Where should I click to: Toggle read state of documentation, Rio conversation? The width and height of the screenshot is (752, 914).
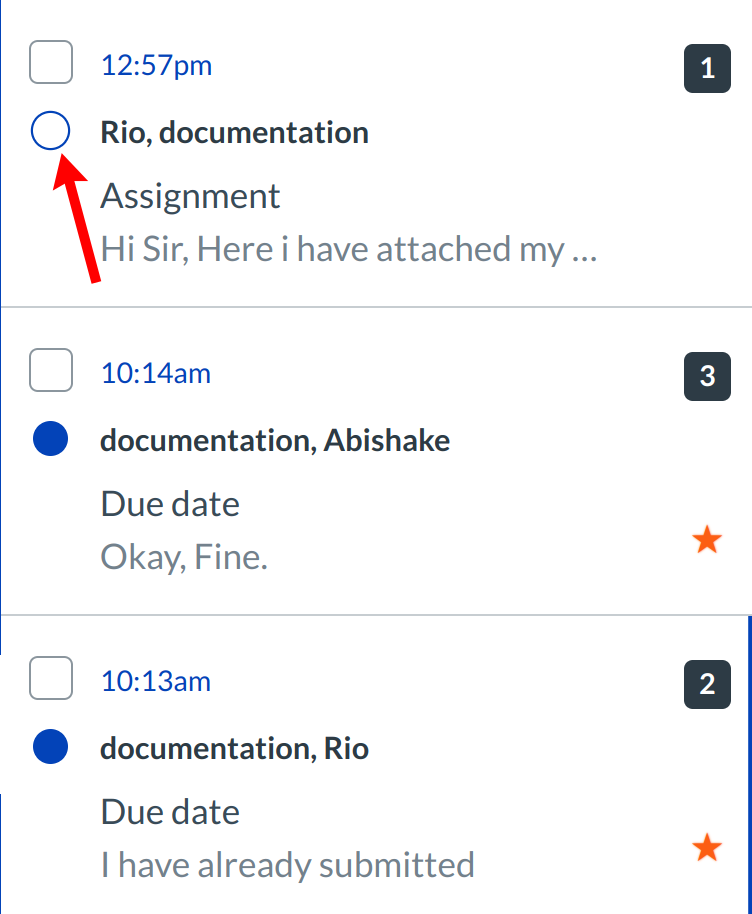[x=50, y=747]
